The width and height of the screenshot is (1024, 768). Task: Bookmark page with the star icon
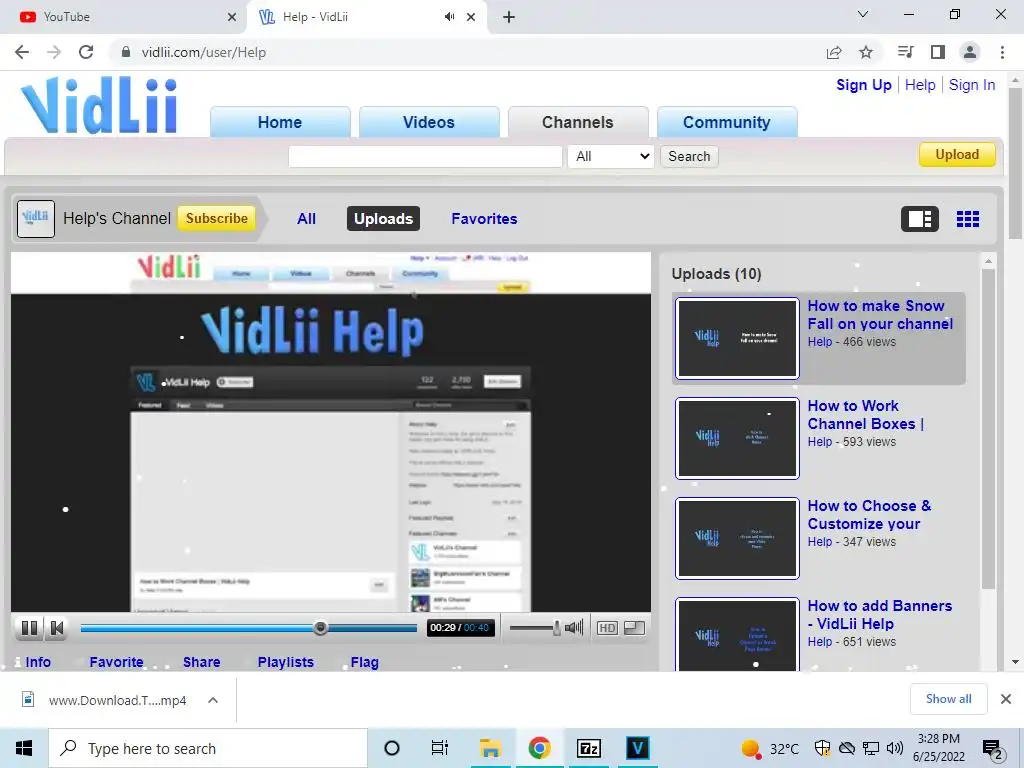click(866, 52)
